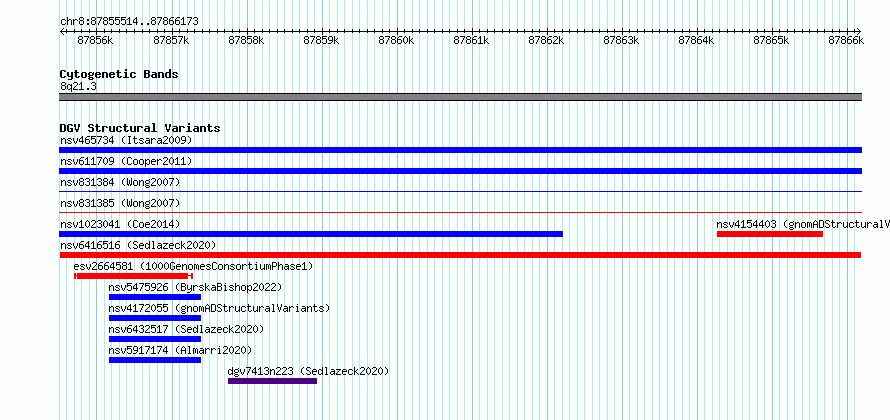
Task: Click the gray 8q21.3 cytogenetic band bar
Action: (x=460, y=97)
